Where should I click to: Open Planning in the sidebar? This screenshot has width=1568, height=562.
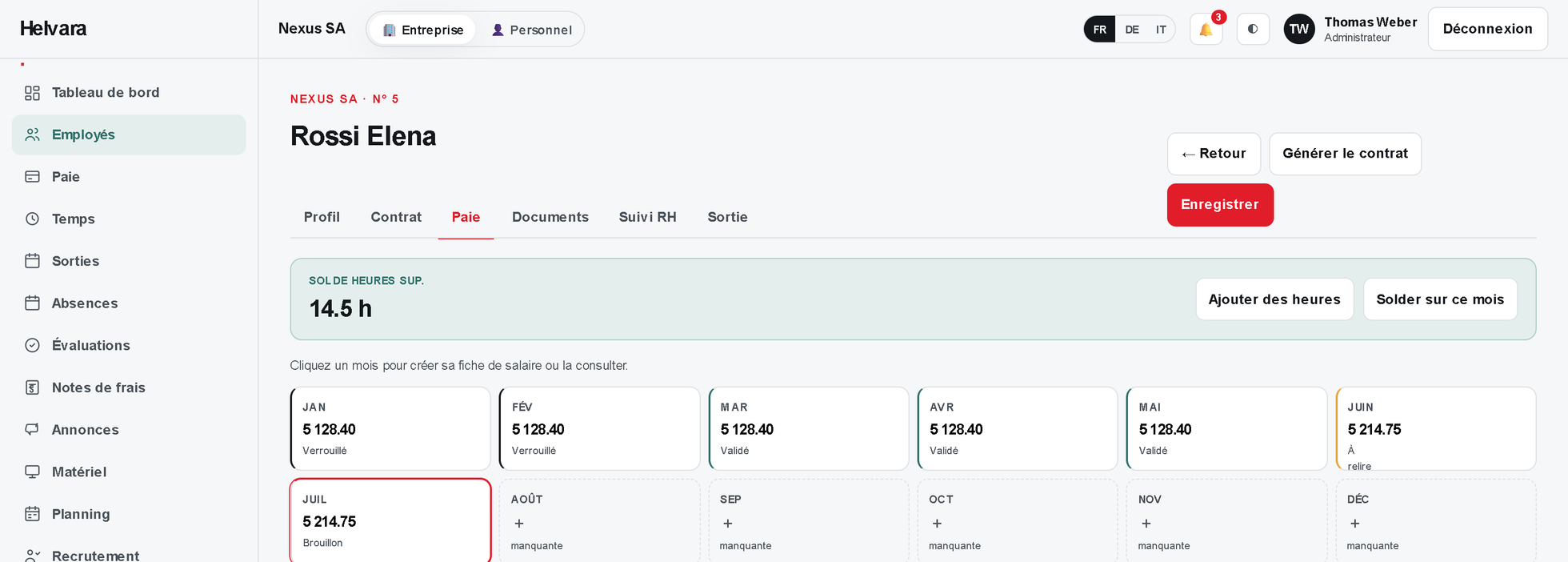coord(129,514)
